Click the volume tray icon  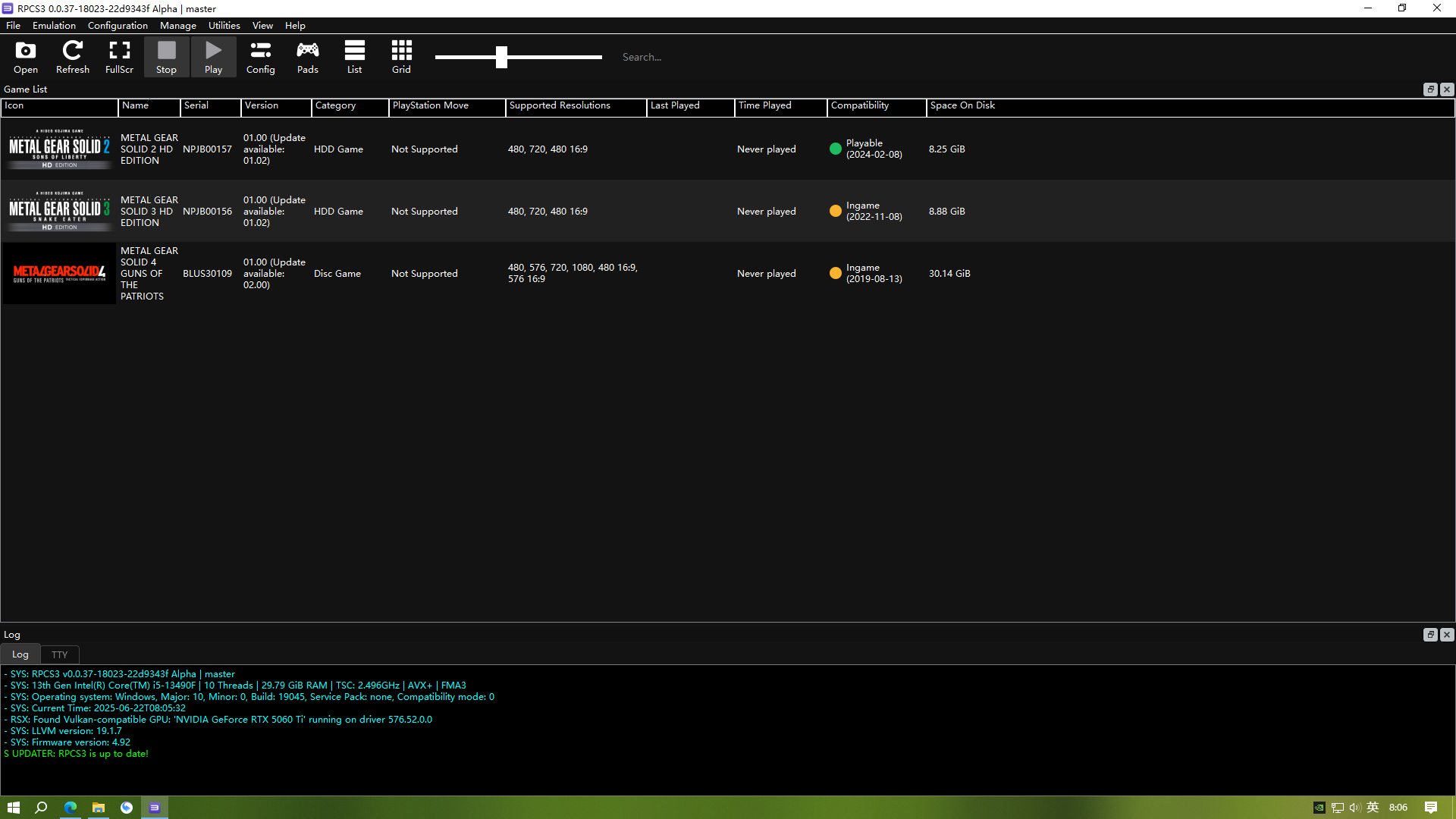[1354, 808]
